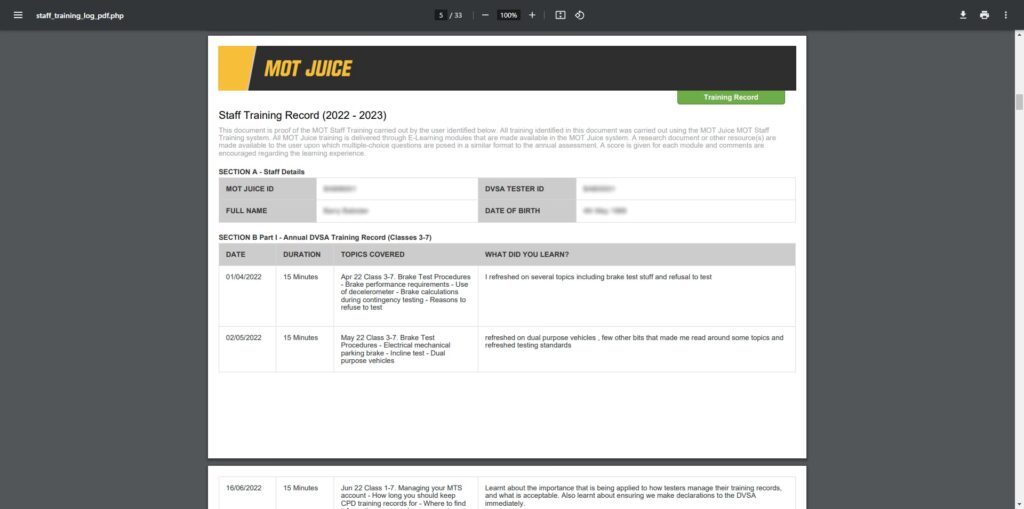Print the staff training record

click(x=984, y=15)
